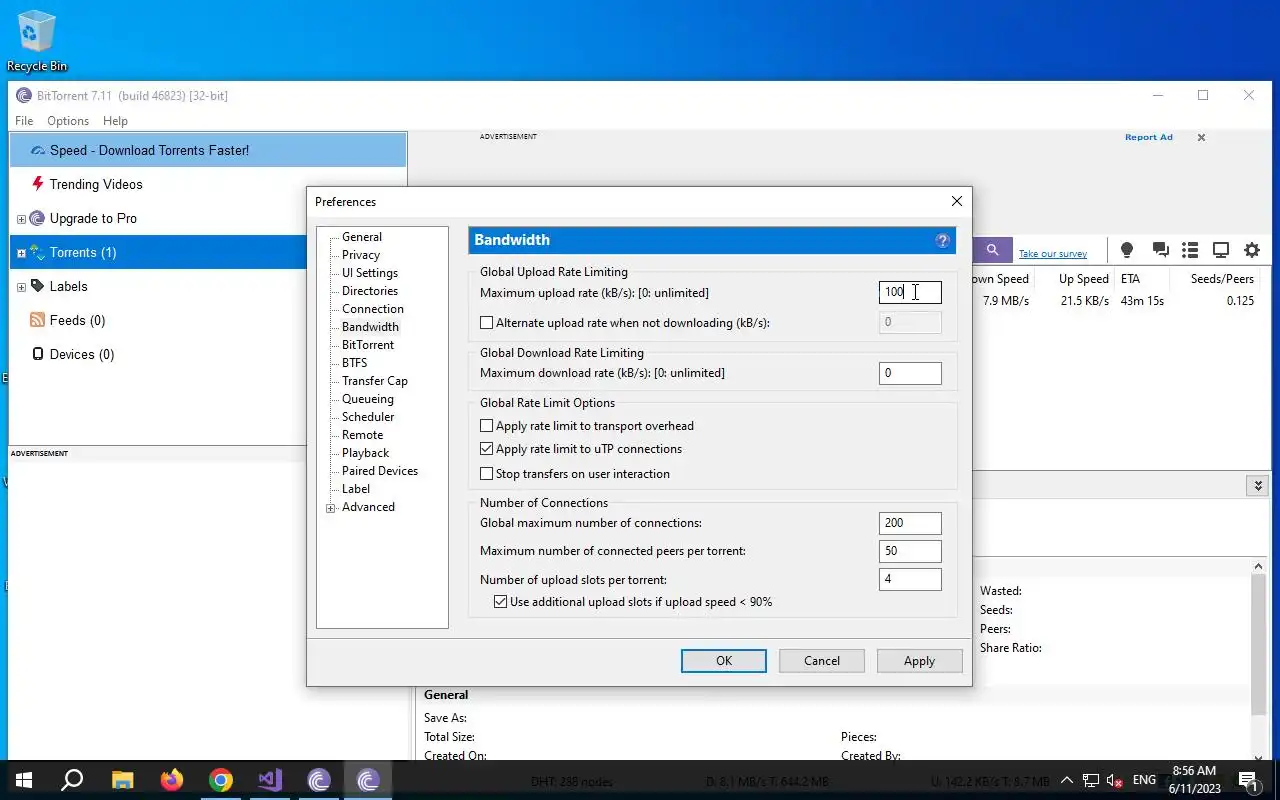The height and width of the screenshot is (800, 1280).
Task: Select Transfer Cap in Preferences tree
Action: [375, 381]
